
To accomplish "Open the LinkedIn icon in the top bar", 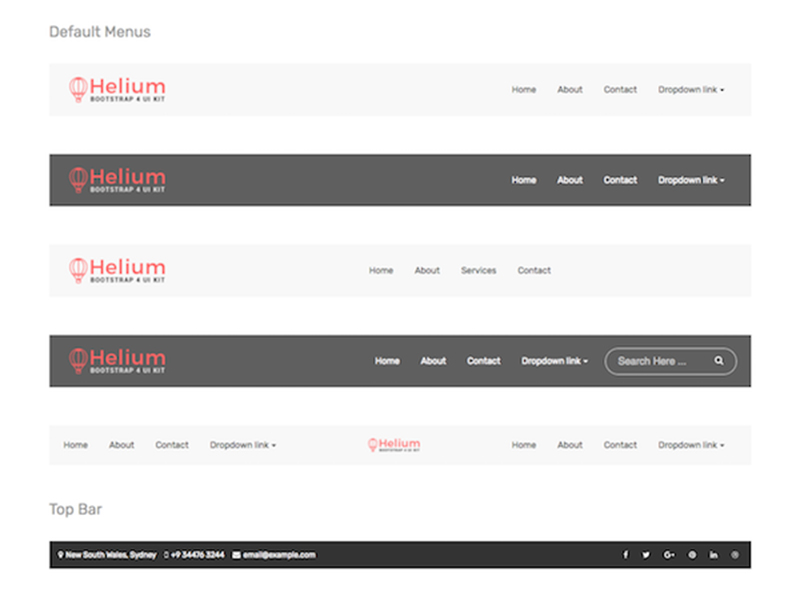I will pyautogui.click(x=713, y=555).
